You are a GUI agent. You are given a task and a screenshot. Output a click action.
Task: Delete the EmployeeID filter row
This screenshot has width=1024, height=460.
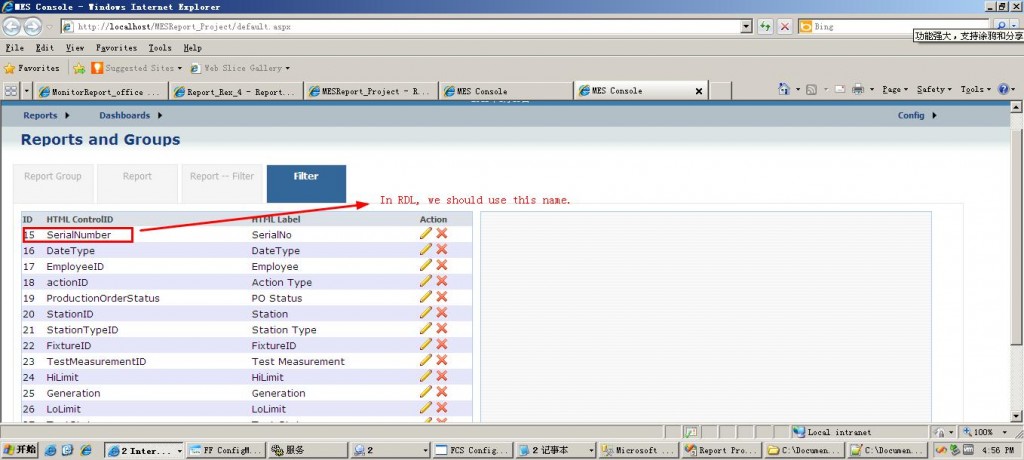[442, 265]
